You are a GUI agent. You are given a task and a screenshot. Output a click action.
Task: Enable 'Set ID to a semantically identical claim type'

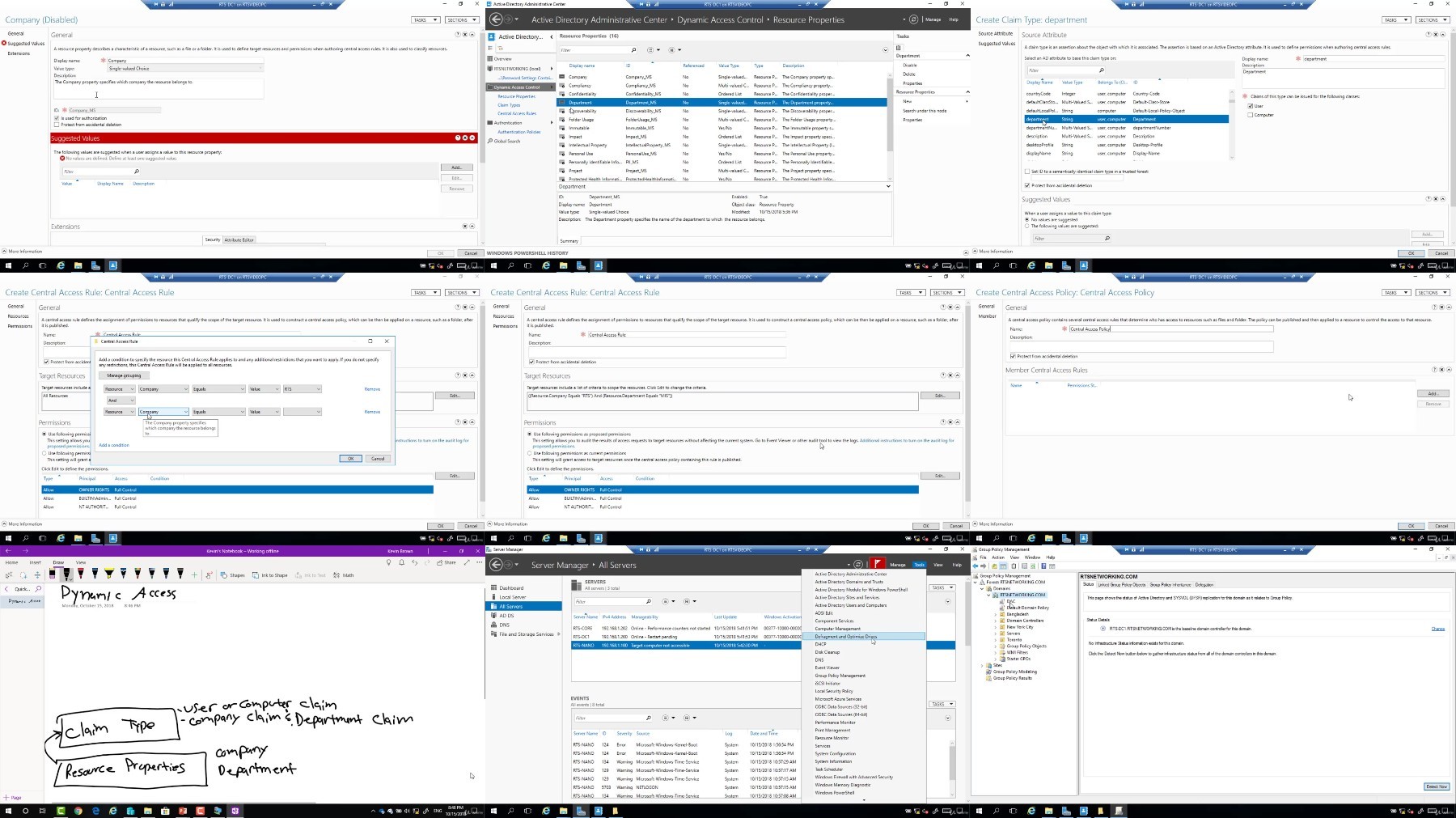click(1027, 172)
